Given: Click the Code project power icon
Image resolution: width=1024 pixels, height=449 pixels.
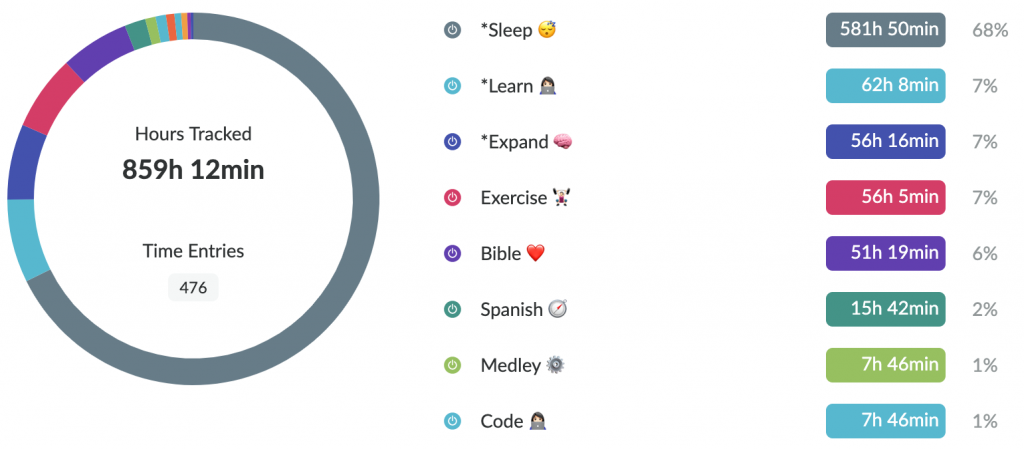Looking at the screenshot, I should pyautogui.click(x=453, y=421).
